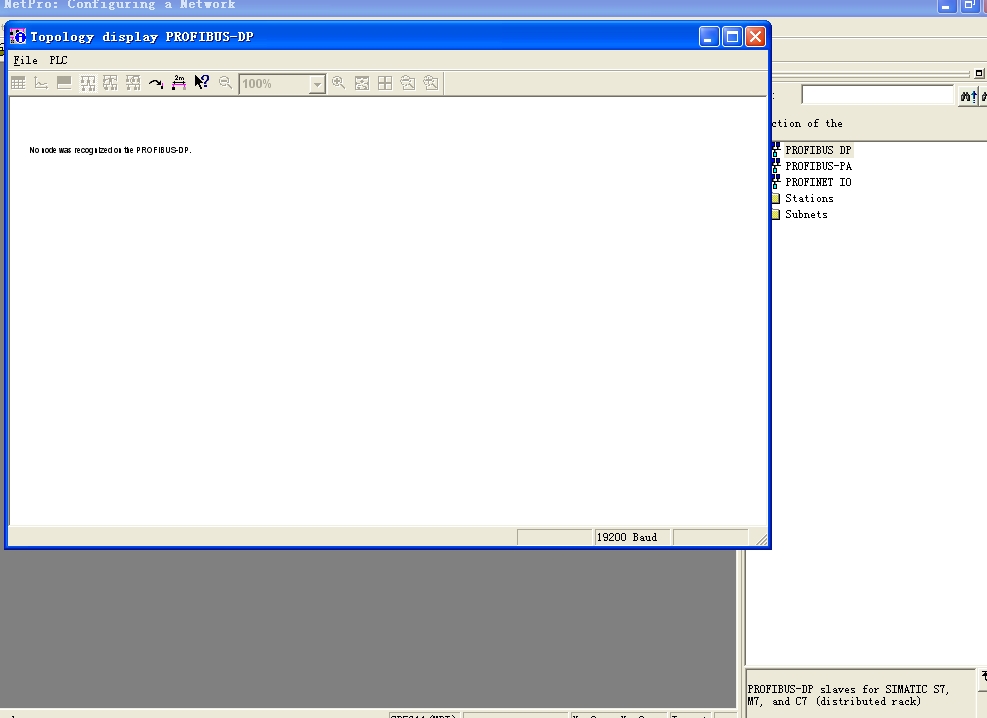Open the 100% zoom dropdown arrow
Image resolution: width=987 pixels, height=718 pixels.
pos(317,84)
